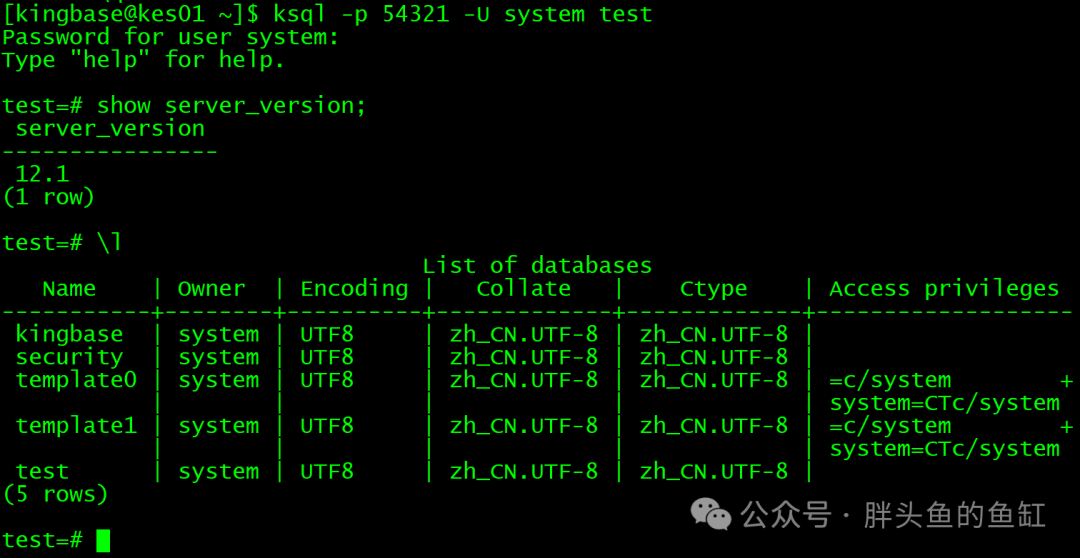Image resolution: width=1080 pixels, height=558 pixels.
Task: Click the 12.1 server version value
Action: click(x=42, y=174)
